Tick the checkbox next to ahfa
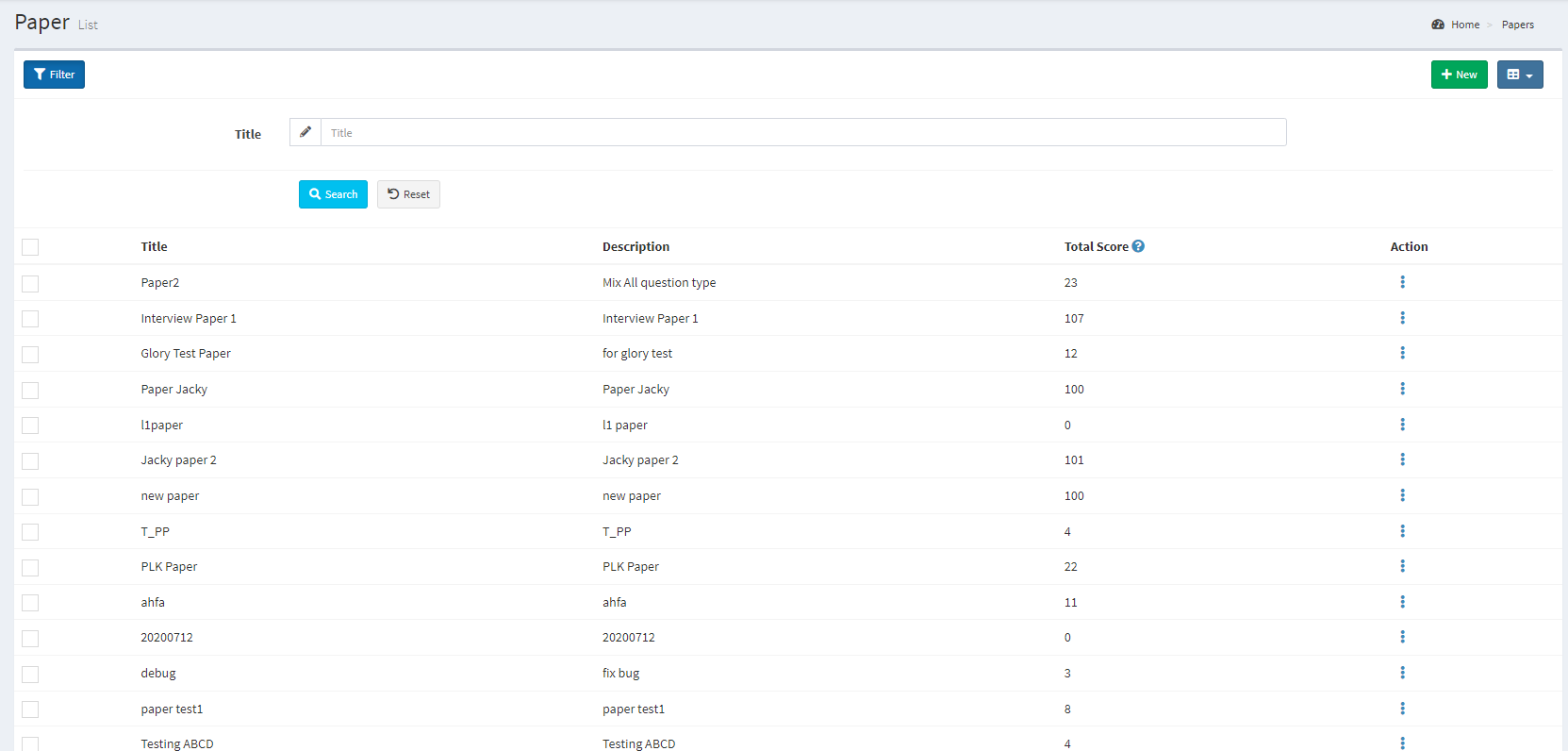 pos(30,603)
